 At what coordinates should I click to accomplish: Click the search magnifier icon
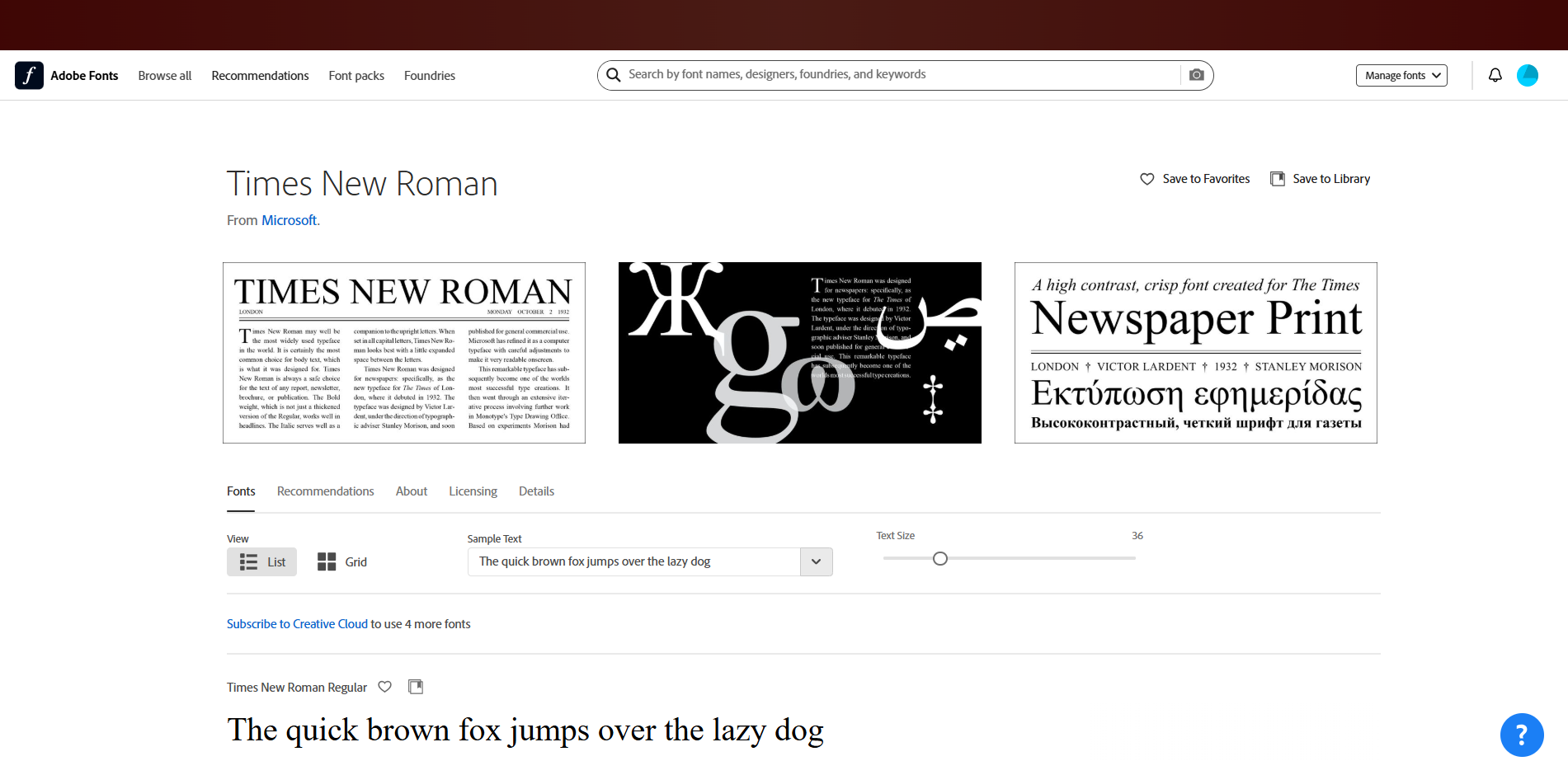point(613,74)
